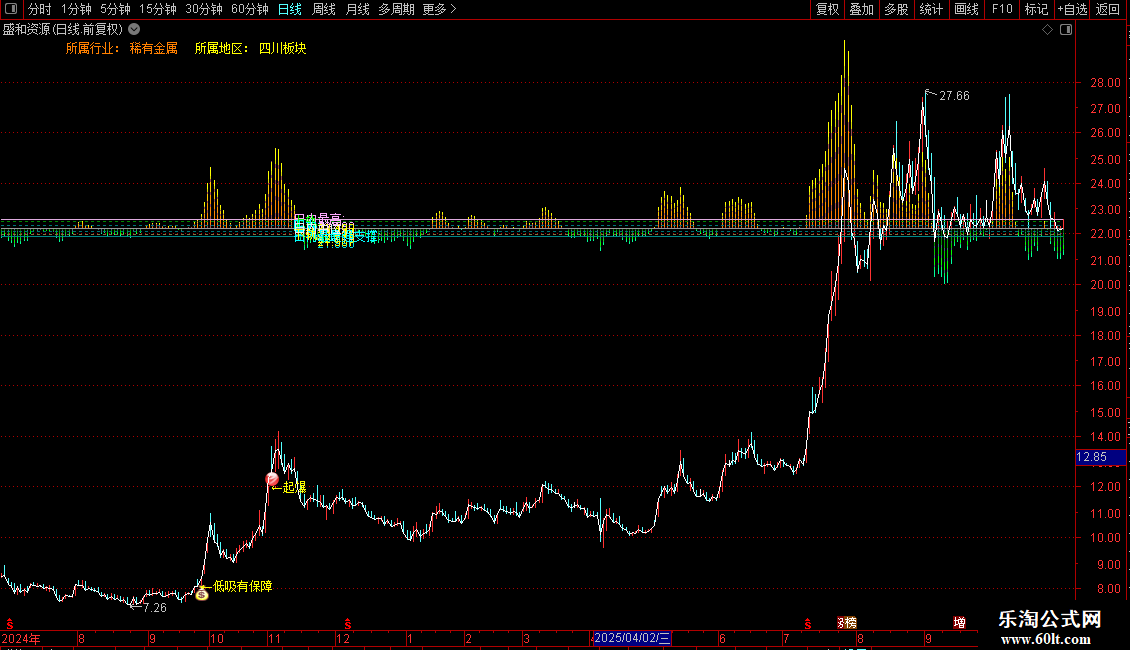Click the 标记 mark button

coord(1036,9)
